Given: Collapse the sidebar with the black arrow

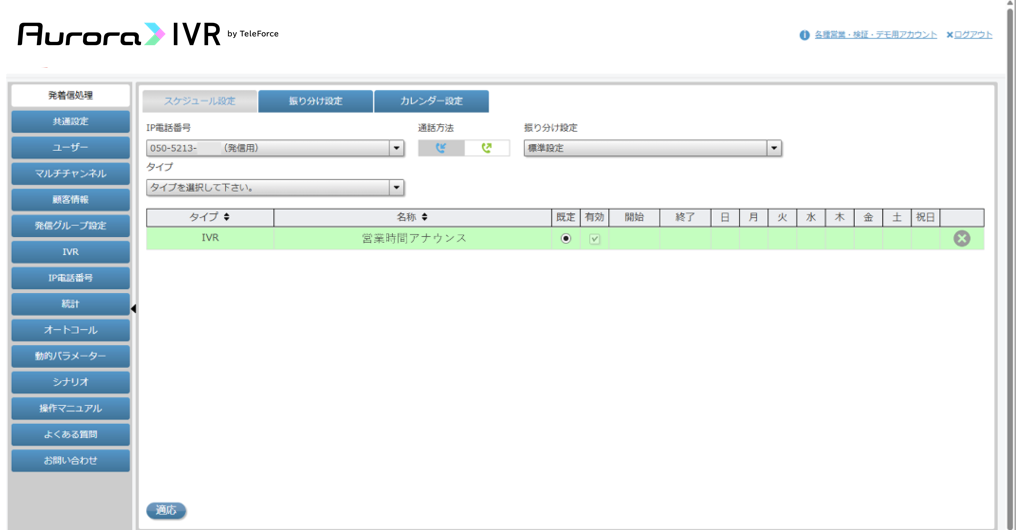Looking at the screenshot, I should (133, 309).
